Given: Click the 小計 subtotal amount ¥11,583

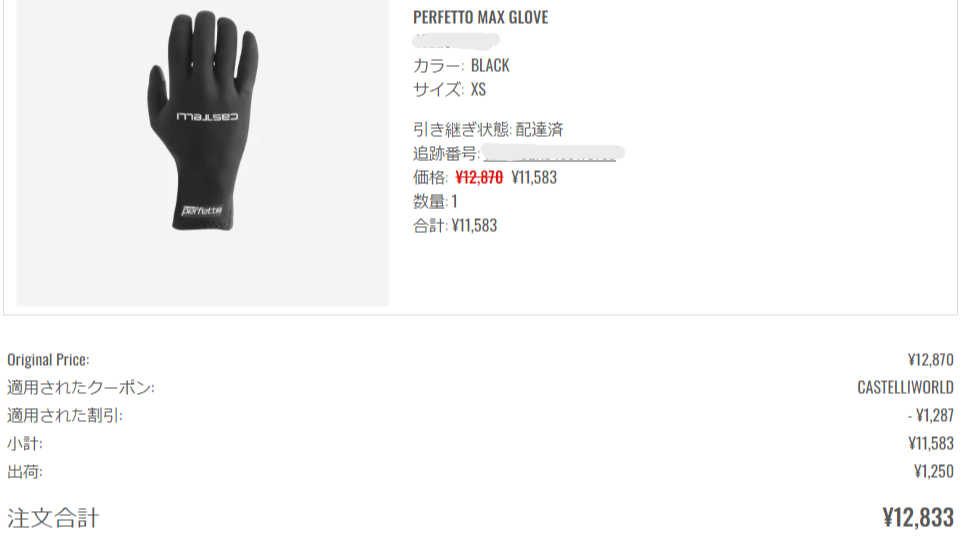Looking at the screenshot, I should pyautogui.click(x=931, y=443).
